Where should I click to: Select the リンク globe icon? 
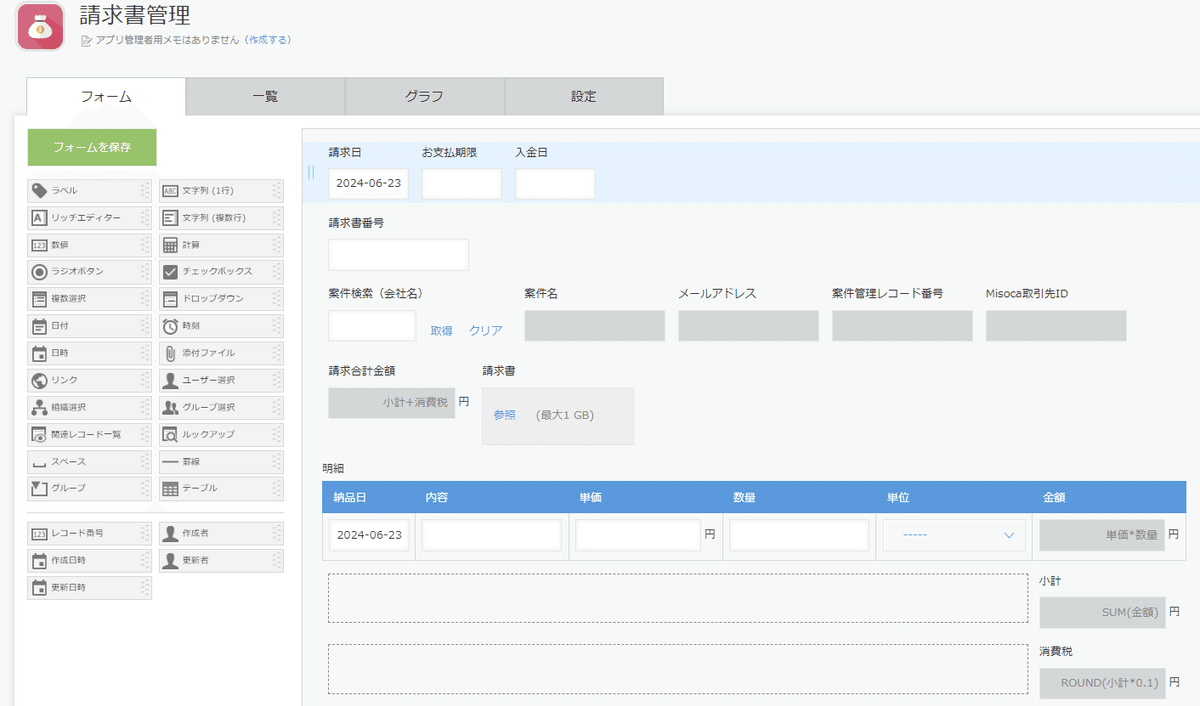coord(39,380)
